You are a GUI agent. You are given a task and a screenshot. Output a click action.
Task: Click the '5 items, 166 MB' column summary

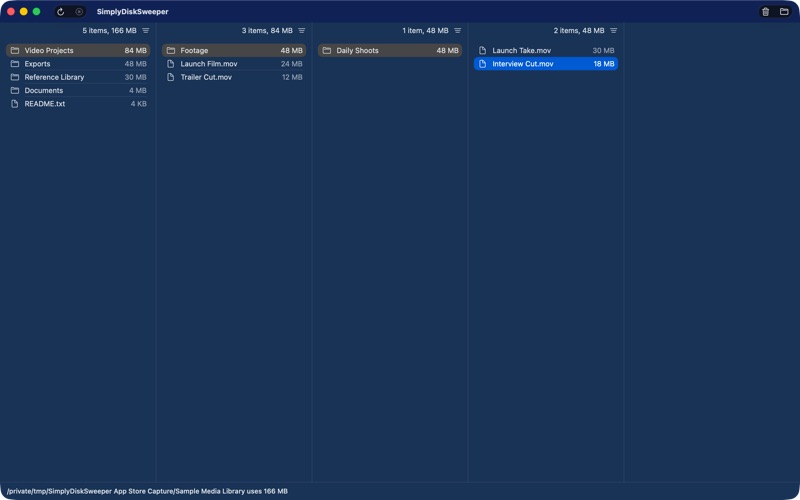[110, 31]
